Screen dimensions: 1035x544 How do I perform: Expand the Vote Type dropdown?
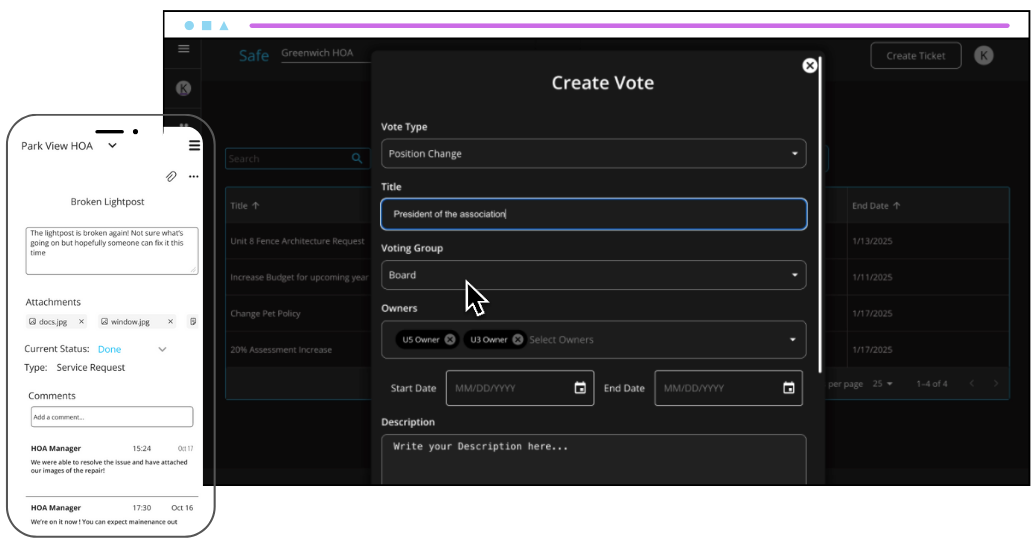(x=795, y=154)
